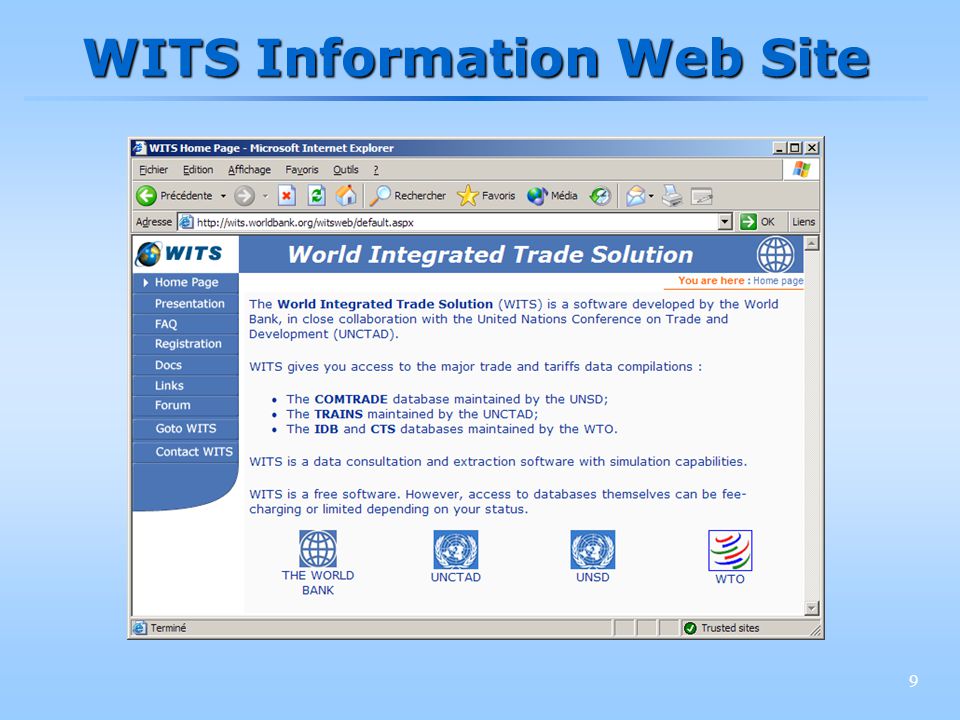Viewport: 960px width, 720px height.
Task: Click the white globe emblem in banner
Action: pyautogui.click(x=775, y=255)
